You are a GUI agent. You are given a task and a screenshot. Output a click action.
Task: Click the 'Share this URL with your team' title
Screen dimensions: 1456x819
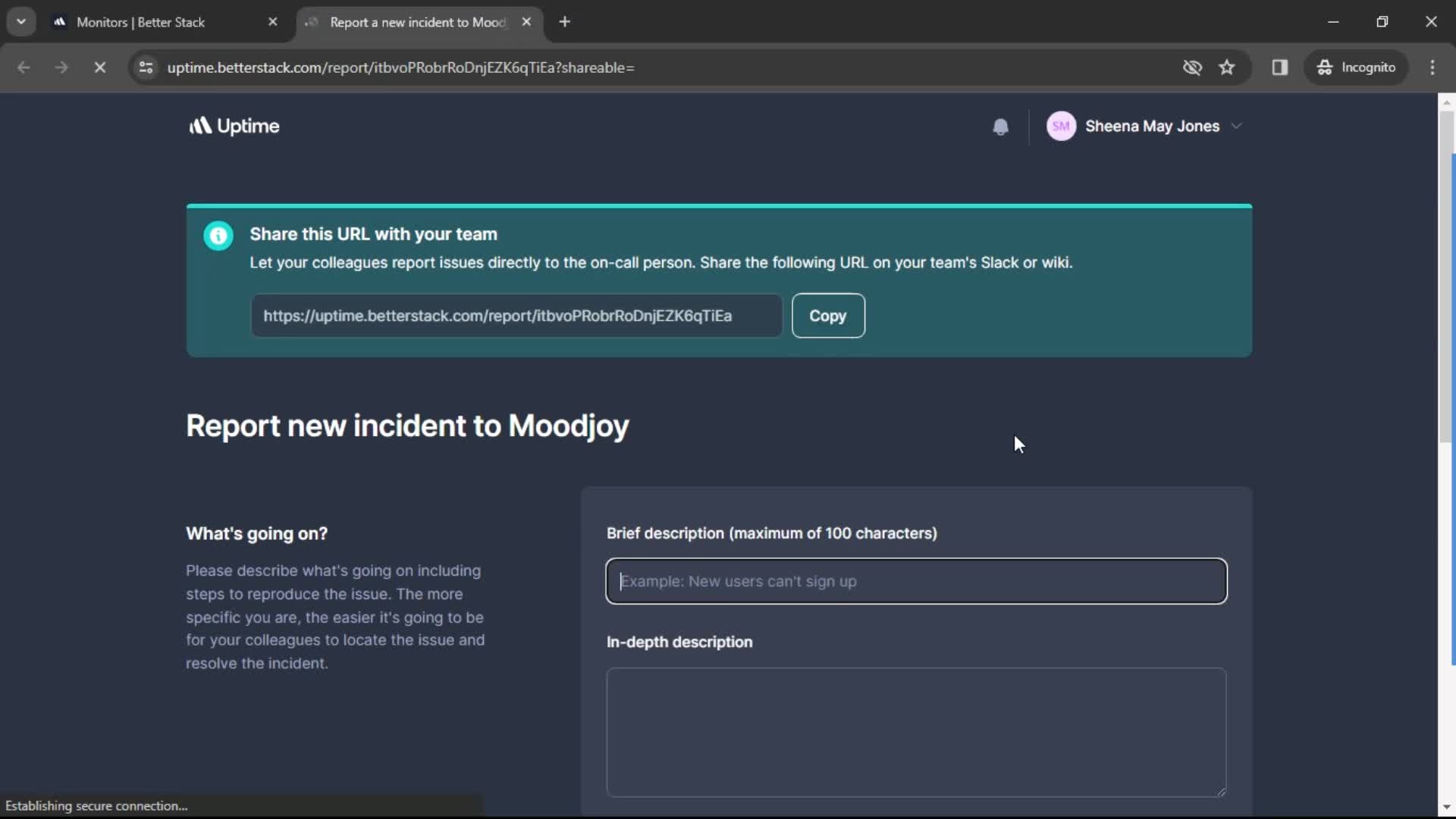tap(374, 234)
